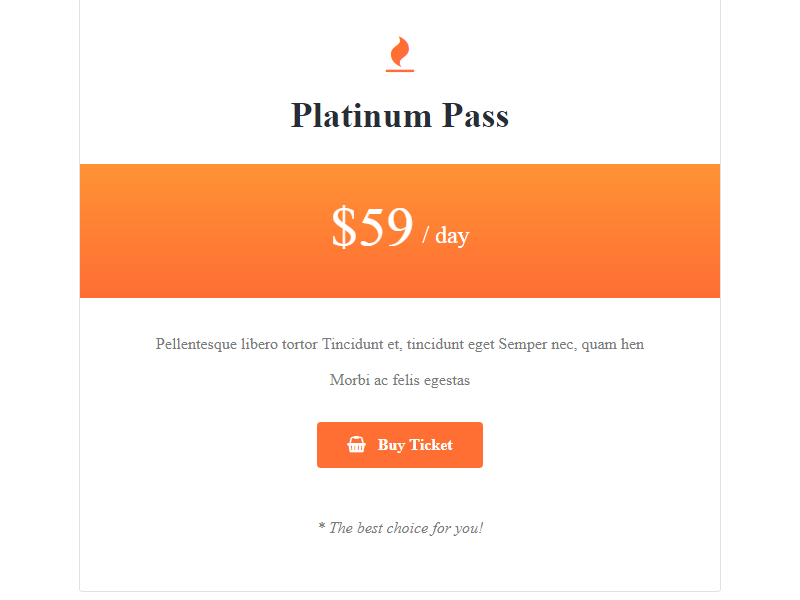Click the "Morbi ac felis egestas" line

[400, 380]
